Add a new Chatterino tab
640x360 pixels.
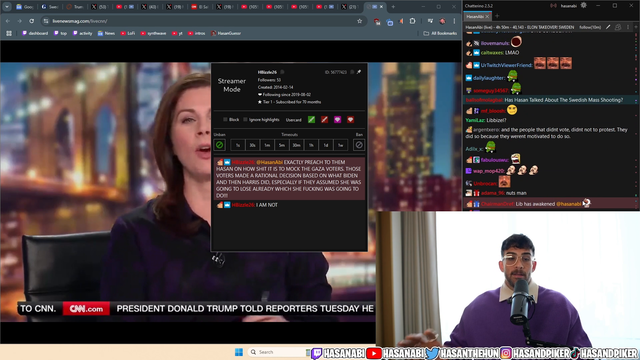click(497, 16)
